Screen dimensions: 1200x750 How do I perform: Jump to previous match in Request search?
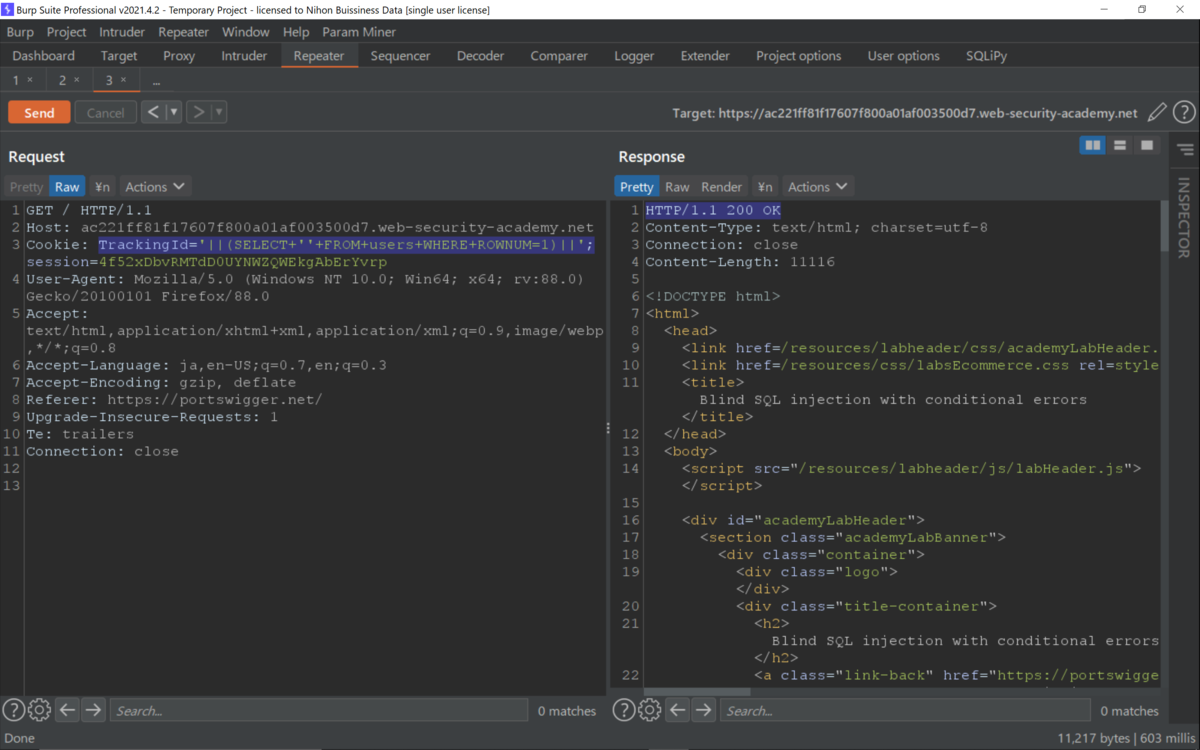pyautogui.click(x=67, y=710)
